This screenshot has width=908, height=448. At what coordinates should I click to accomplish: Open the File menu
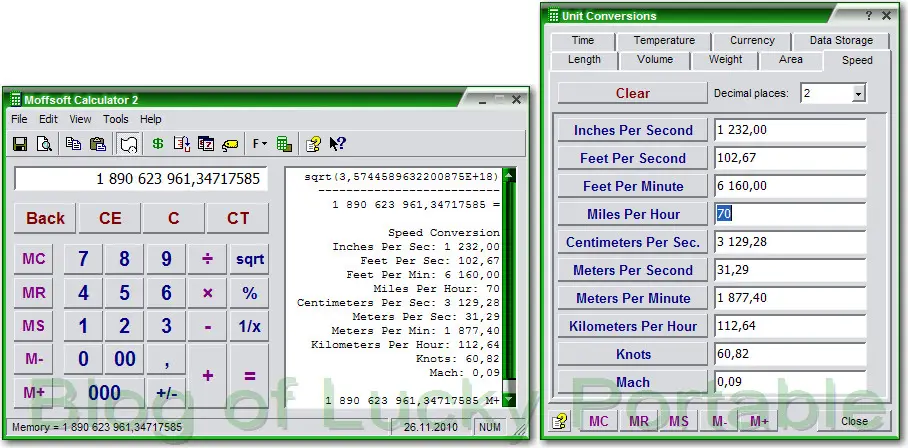click(x=19, y=119)
